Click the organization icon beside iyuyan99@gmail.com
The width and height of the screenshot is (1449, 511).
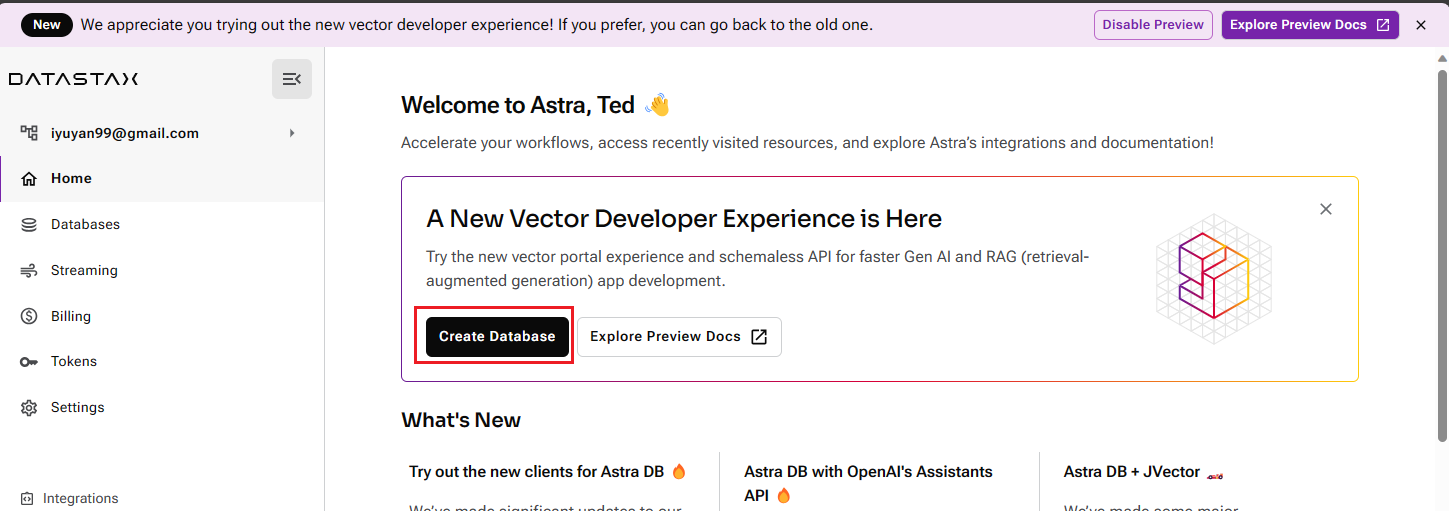pos(29,133)
